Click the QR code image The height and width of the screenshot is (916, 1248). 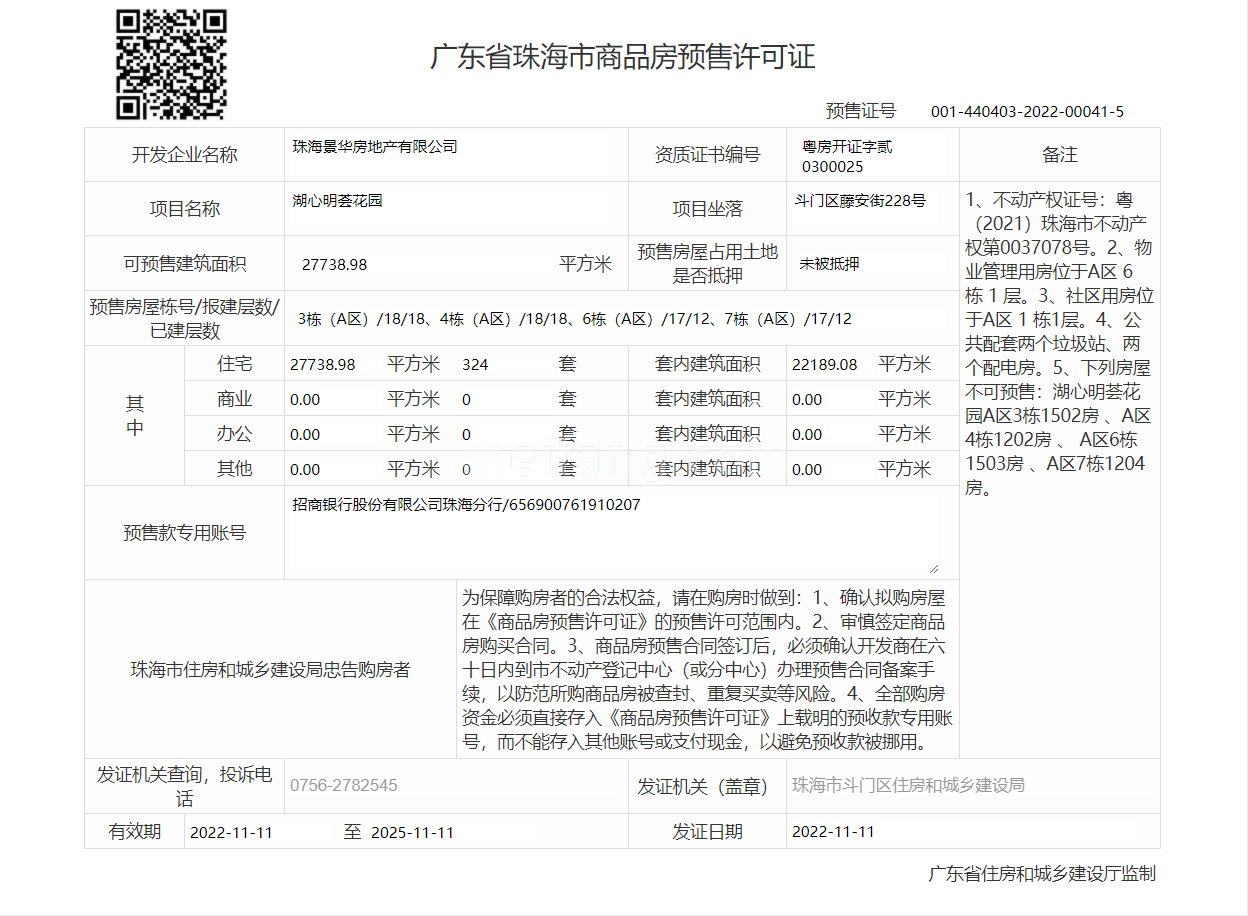pyautogui.click(x=171, y=65)
